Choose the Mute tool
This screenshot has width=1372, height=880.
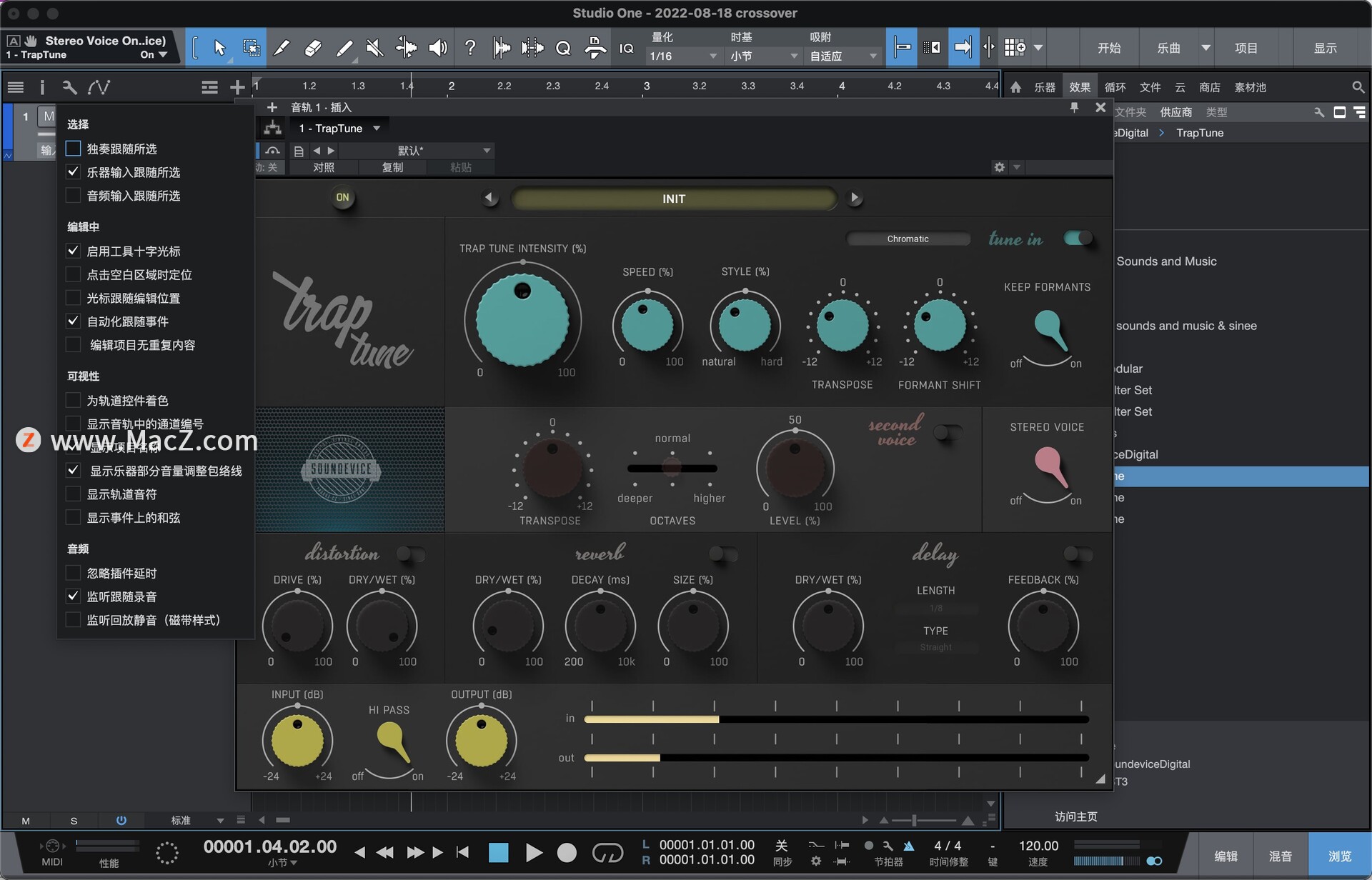374,48
